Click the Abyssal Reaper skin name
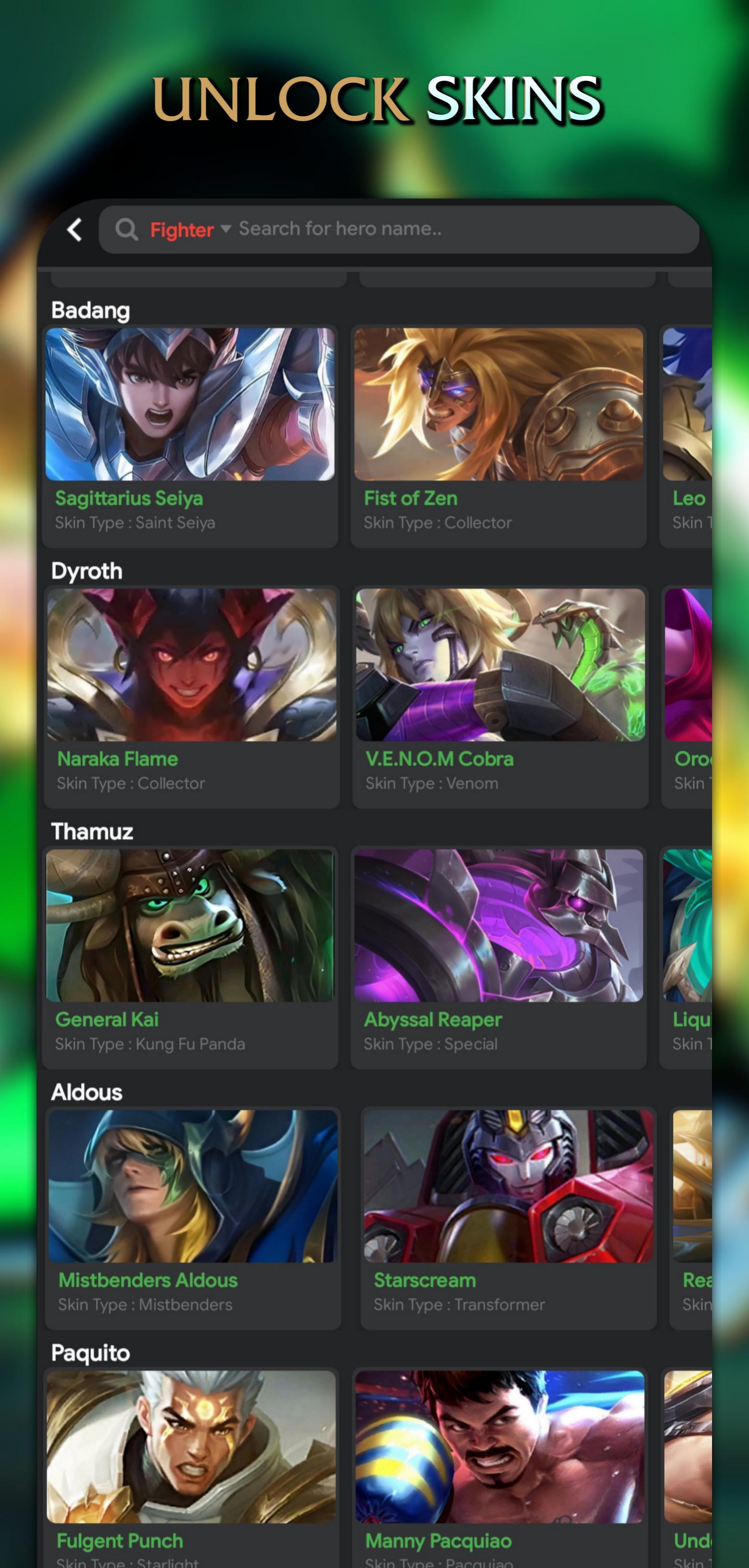 (x=433, y=1019)
